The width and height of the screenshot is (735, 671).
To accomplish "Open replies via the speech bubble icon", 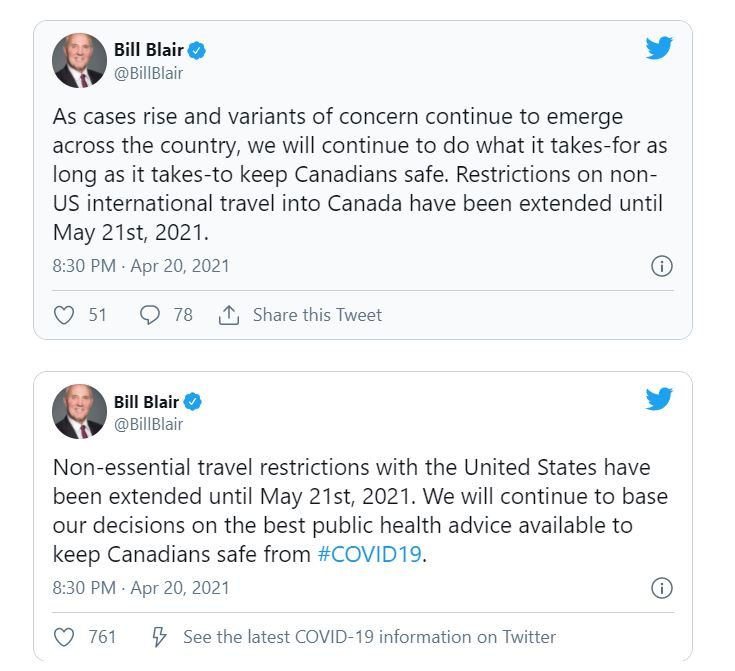I will [x=150, y=315].
